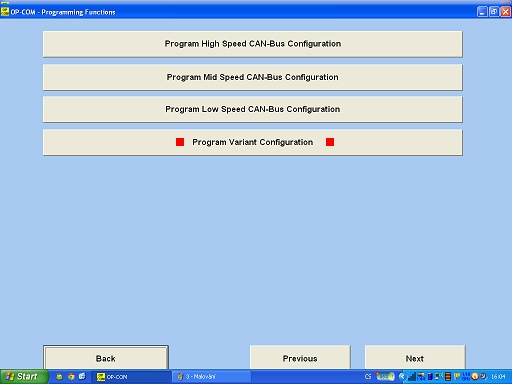This screenshot has height=384, width=512.
Task: Select Program Variant Configuration
Action: click(253, 142)
